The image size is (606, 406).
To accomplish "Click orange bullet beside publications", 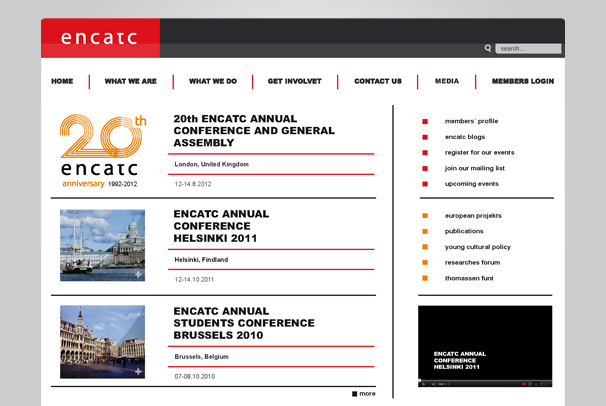I will pos(425,231).
